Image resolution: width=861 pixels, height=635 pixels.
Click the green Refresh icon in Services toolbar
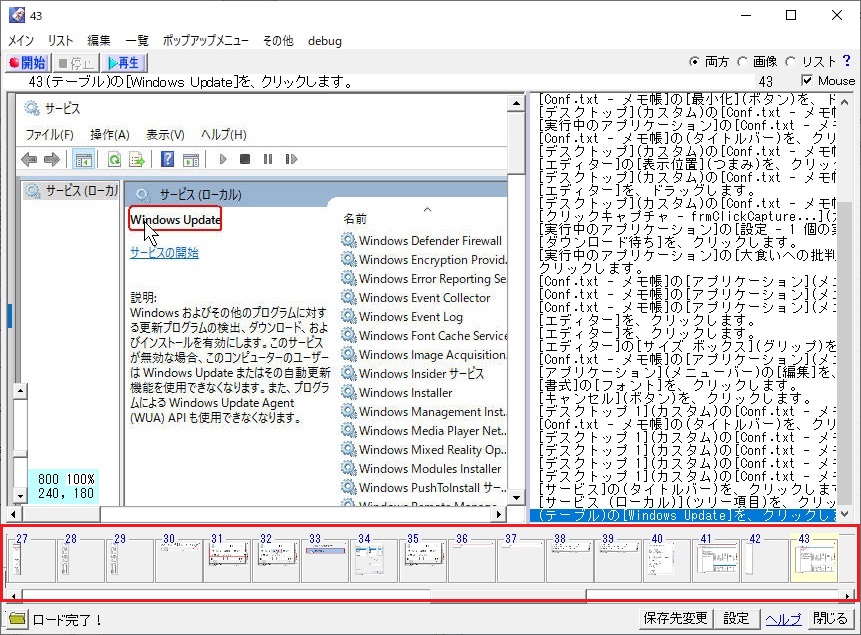[114, 159]
